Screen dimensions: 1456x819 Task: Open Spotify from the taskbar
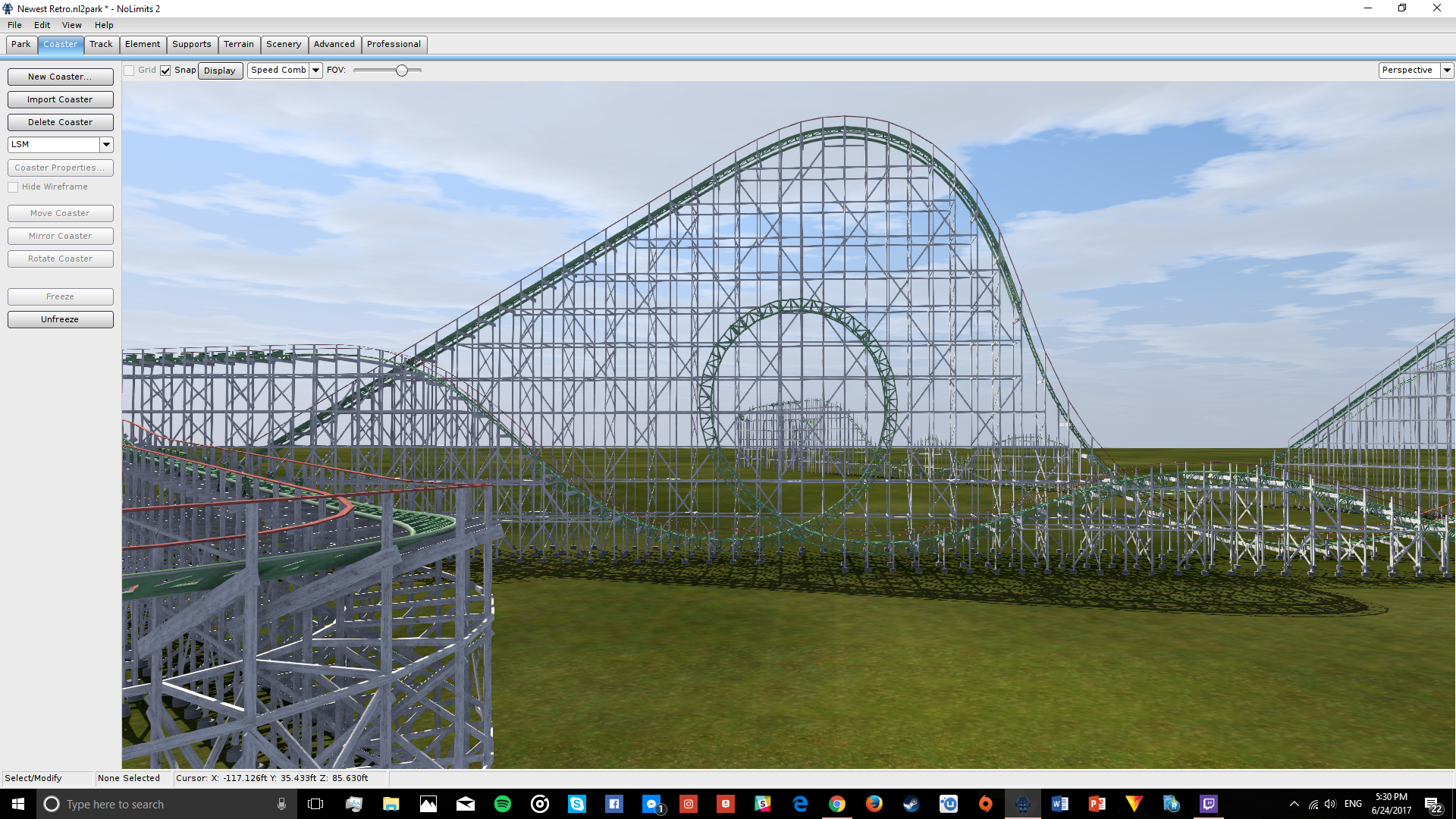(x=502, y=804)
